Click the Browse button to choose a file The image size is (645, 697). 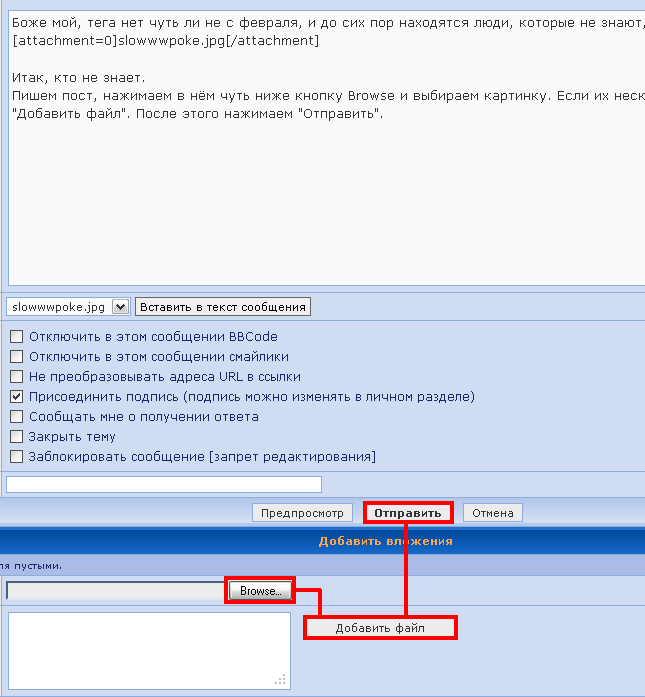tap(260, 591)
